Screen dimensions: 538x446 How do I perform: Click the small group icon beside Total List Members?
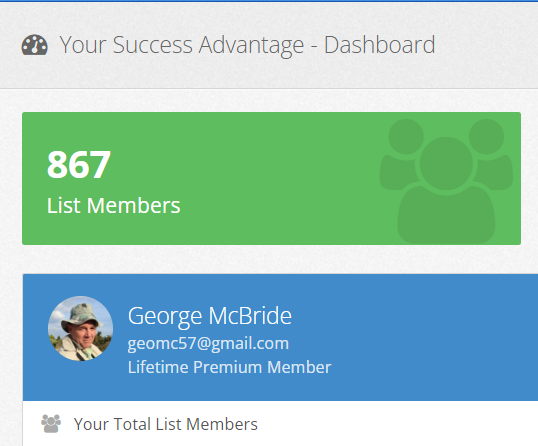click(x=51, y=424)
